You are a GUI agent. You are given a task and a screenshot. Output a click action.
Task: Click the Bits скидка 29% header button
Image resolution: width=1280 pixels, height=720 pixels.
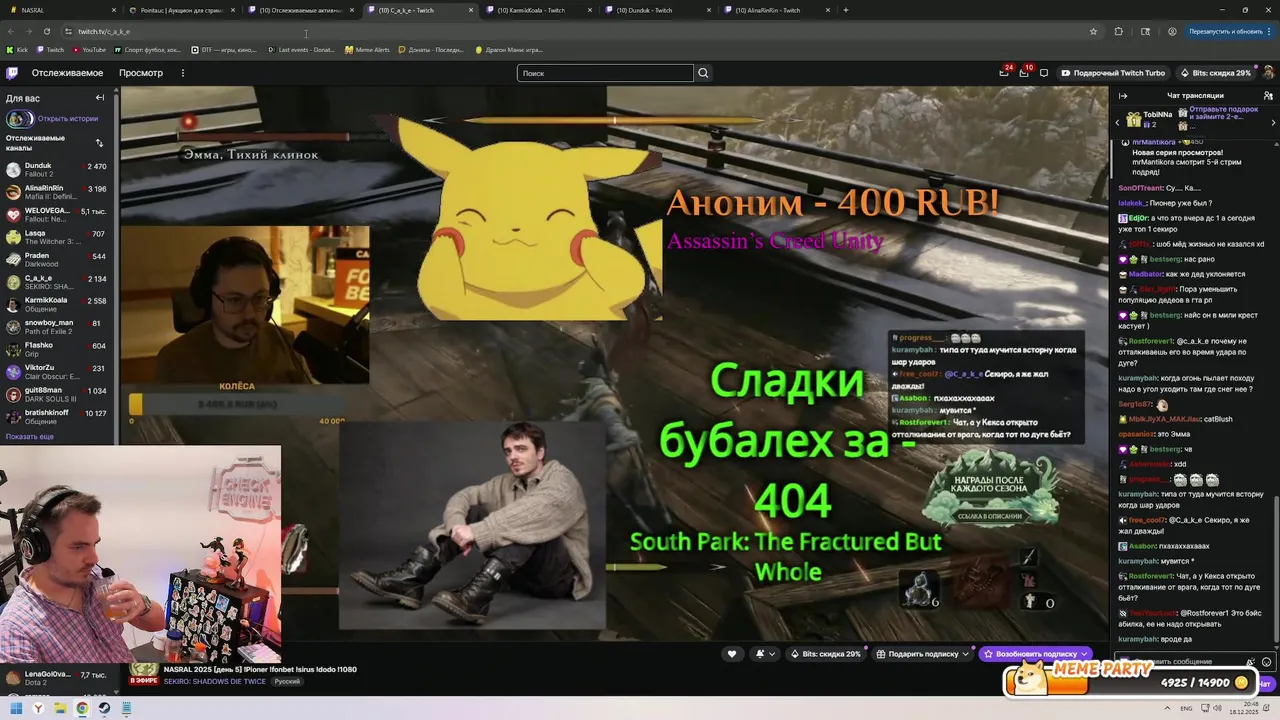tap(1215, 73)
